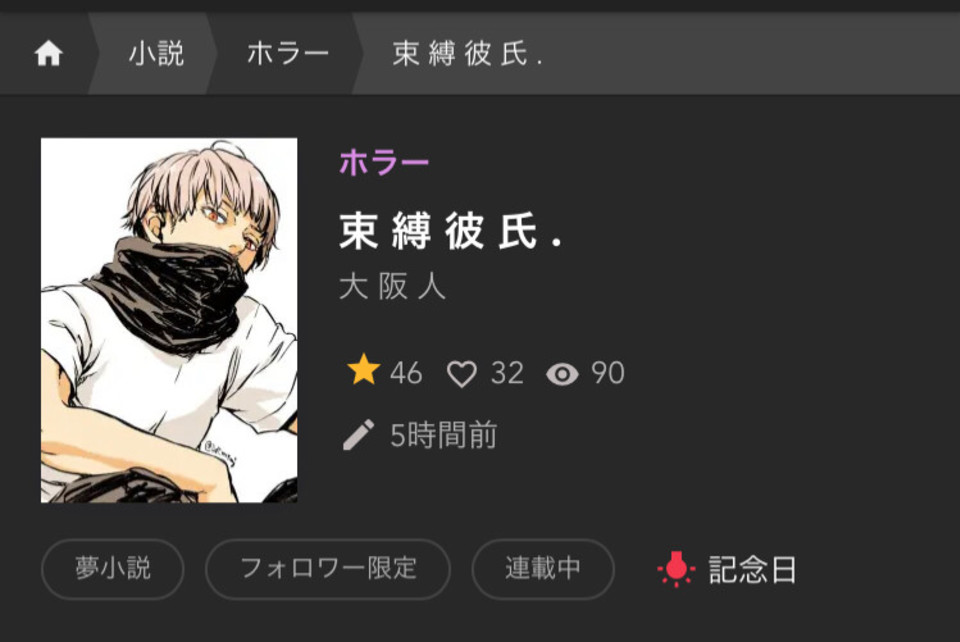Select the フォロワー限定 tag
The height and width of the screenshot is (642, 960).
point(328,569)
